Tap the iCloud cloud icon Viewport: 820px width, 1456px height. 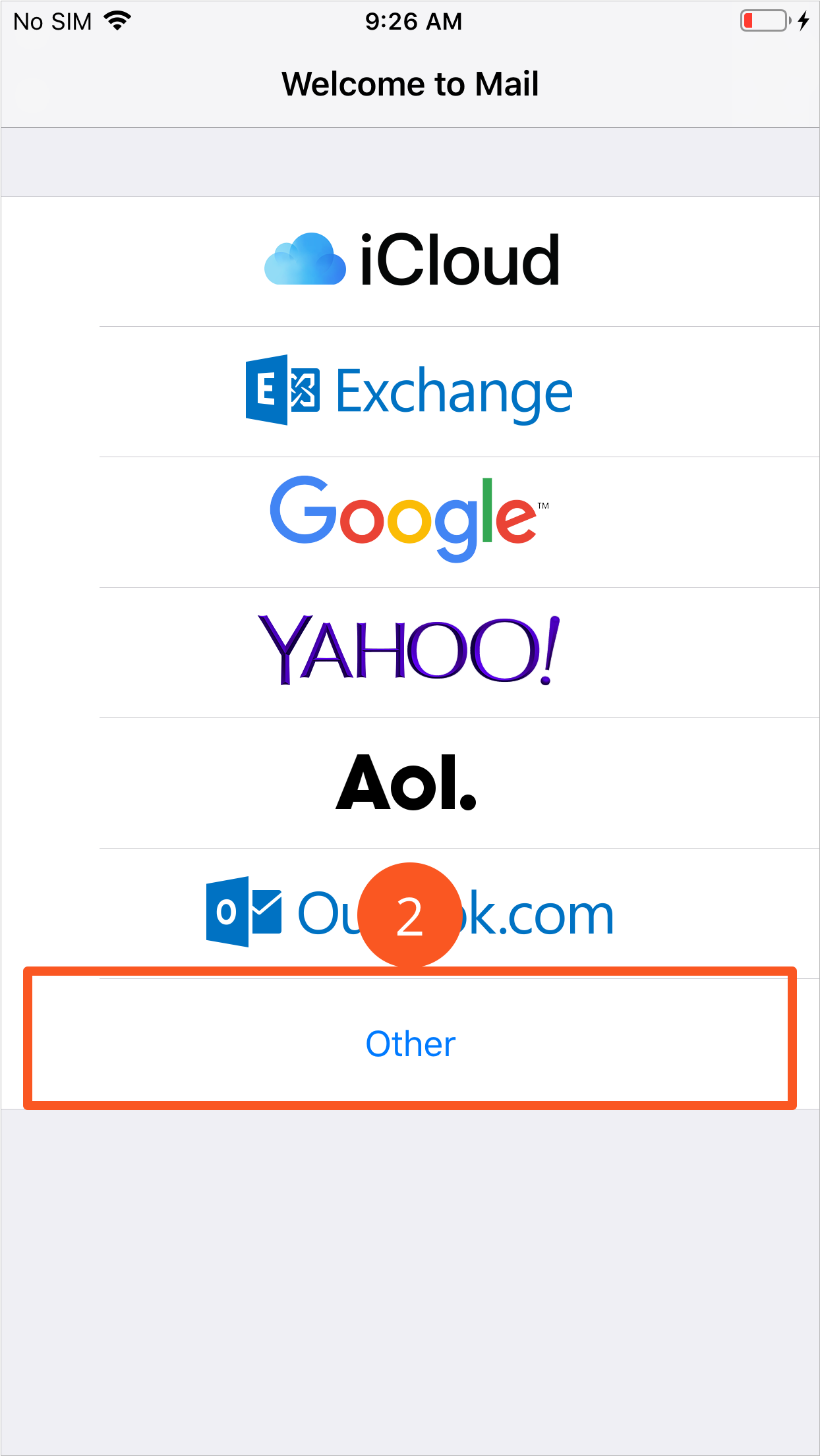[305, 259]
